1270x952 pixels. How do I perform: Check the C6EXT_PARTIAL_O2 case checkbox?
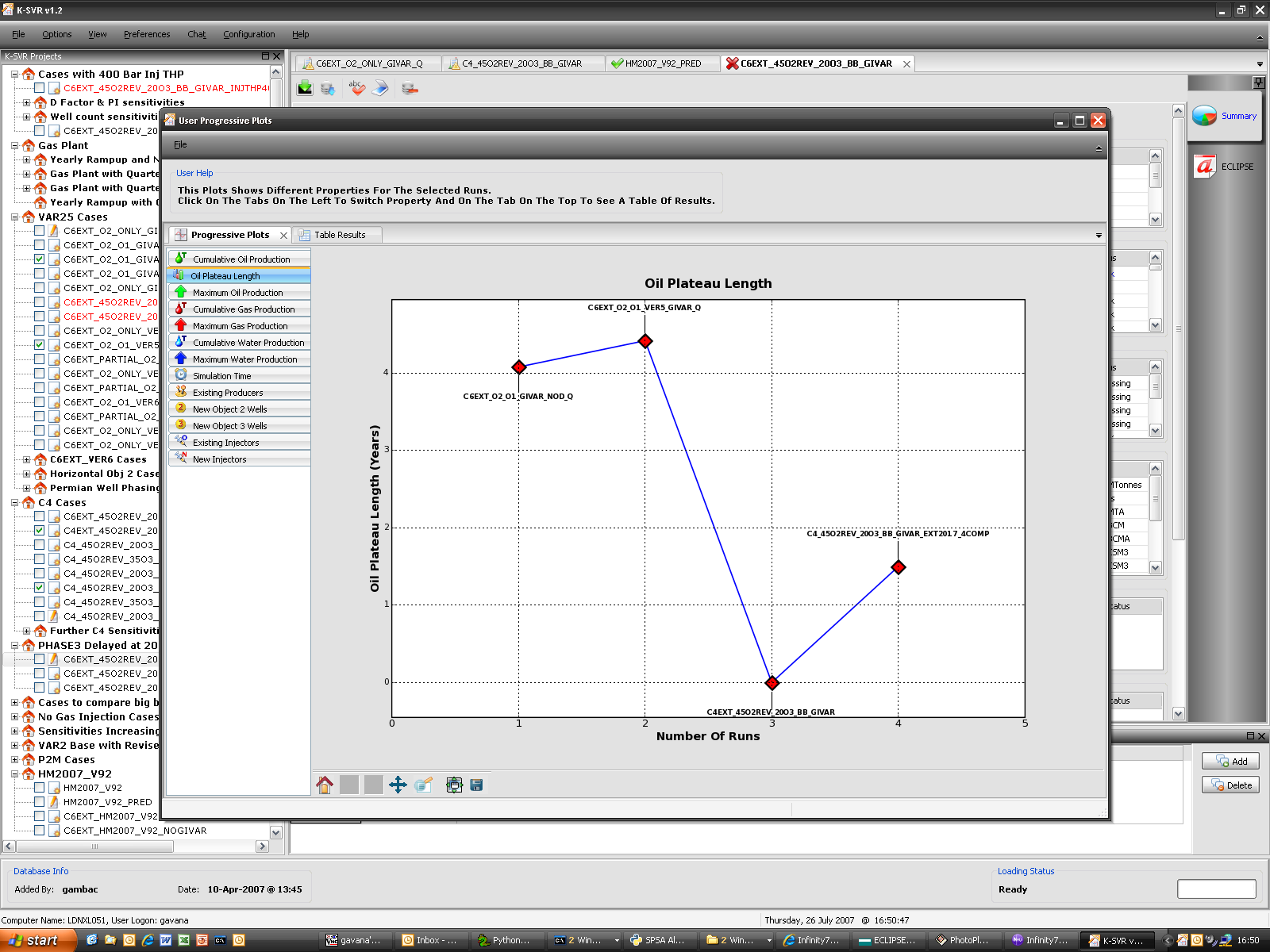(x=39, y=359)
